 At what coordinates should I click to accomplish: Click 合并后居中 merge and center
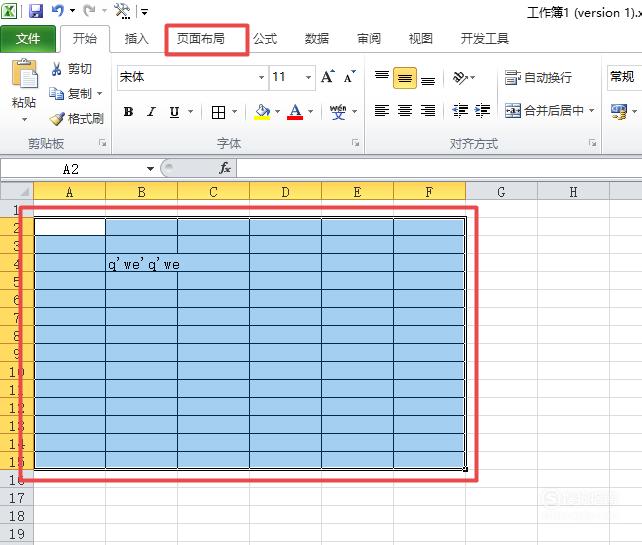tap(544, 111)
